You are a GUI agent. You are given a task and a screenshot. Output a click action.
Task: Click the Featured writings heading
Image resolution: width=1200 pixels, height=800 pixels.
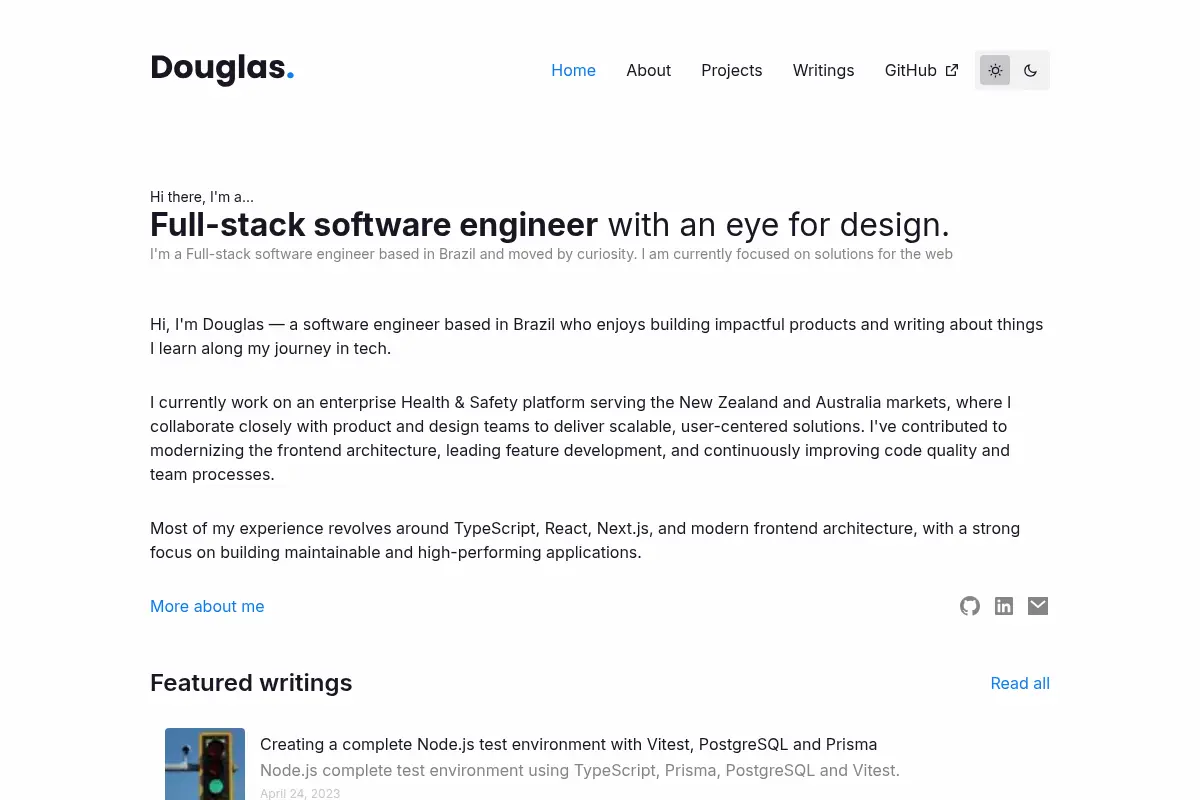[251, 683]
